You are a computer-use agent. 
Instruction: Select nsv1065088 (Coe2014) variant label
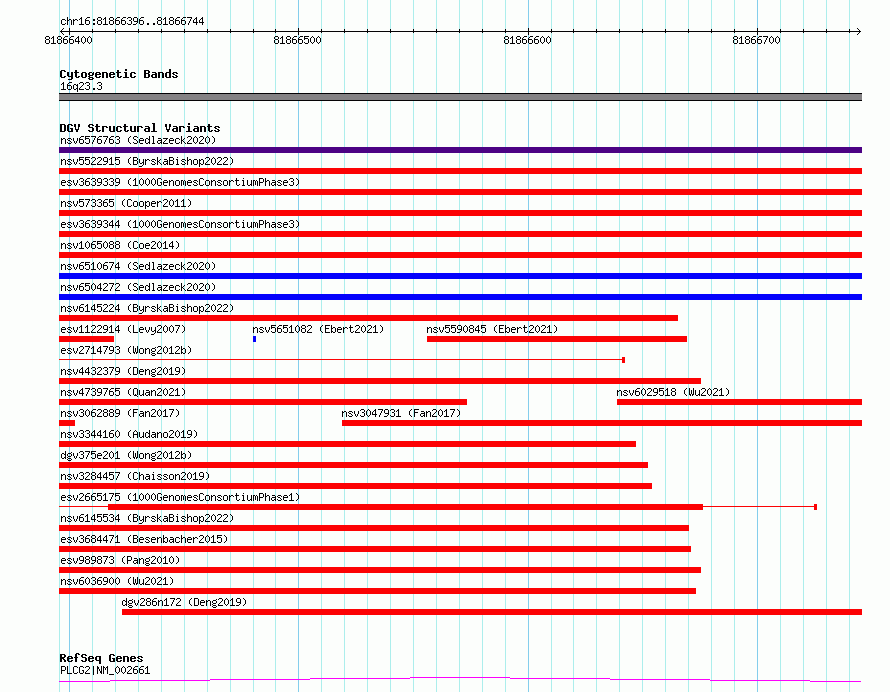pyautogui.click(x=120, y=245)
